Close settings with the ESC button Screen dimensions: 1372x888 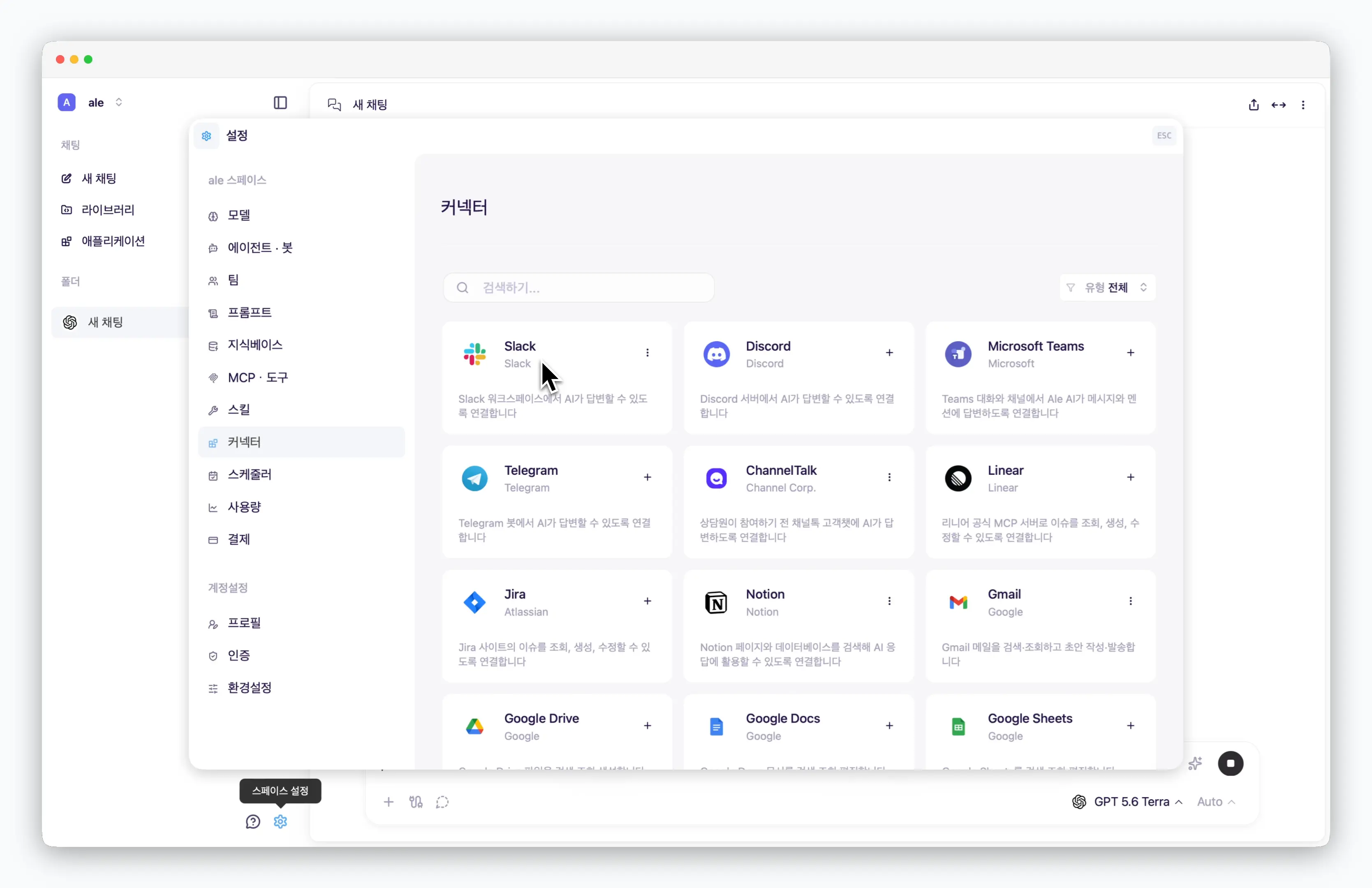tap(1164, 135)
